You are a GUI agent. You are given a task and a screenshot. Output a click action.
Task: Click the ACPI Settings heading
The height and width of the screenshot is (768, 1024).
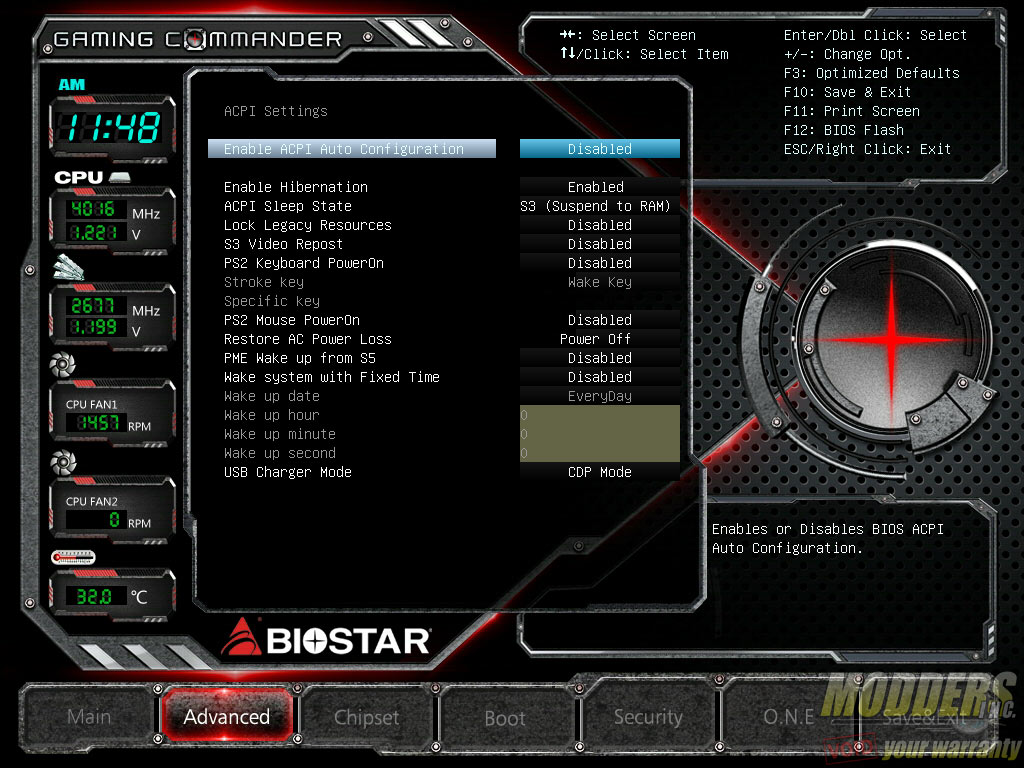click(x=276, y=111)
